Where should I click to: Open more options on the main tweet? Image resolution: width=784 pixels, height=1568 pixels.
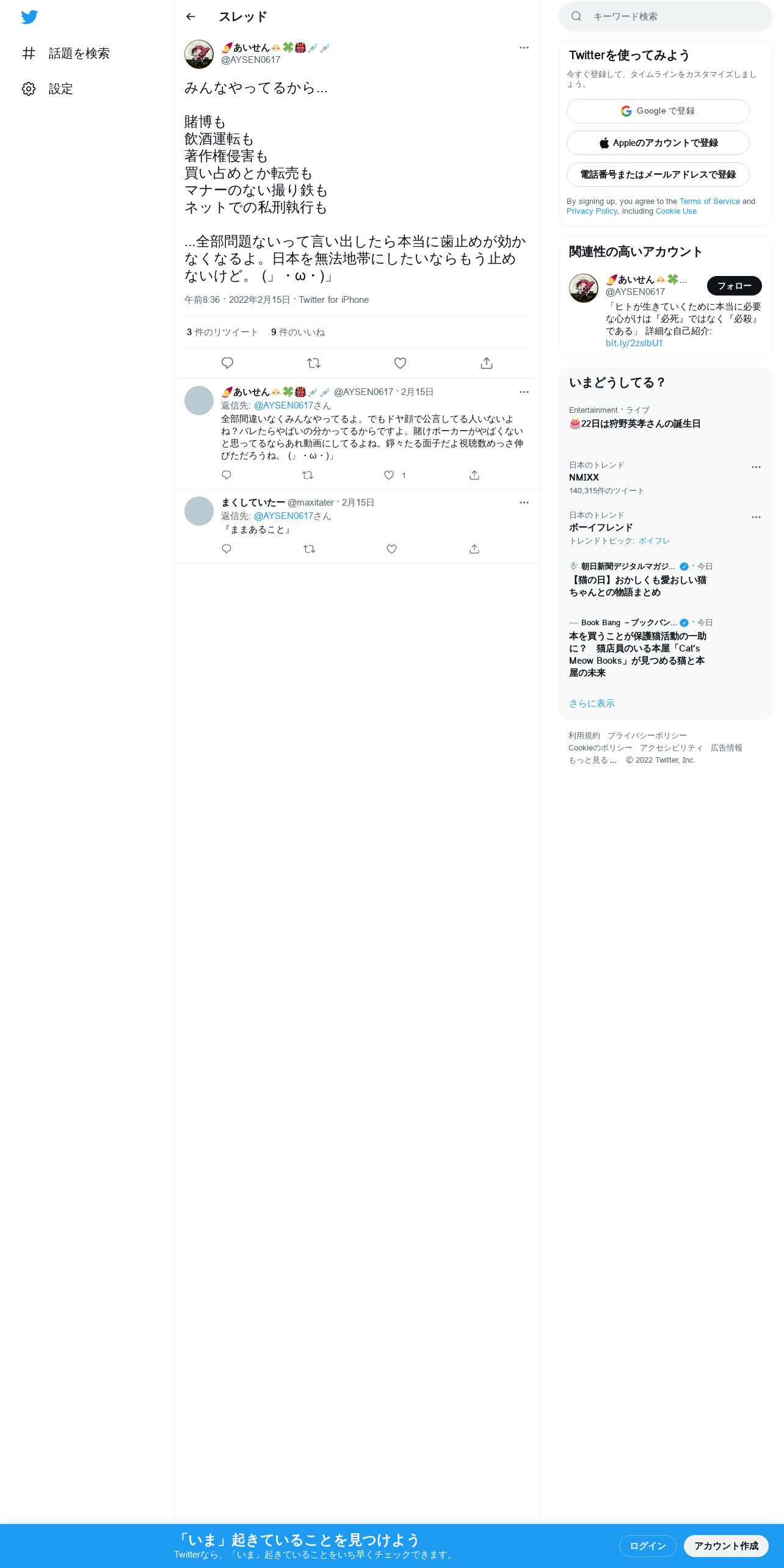(524, 48)
